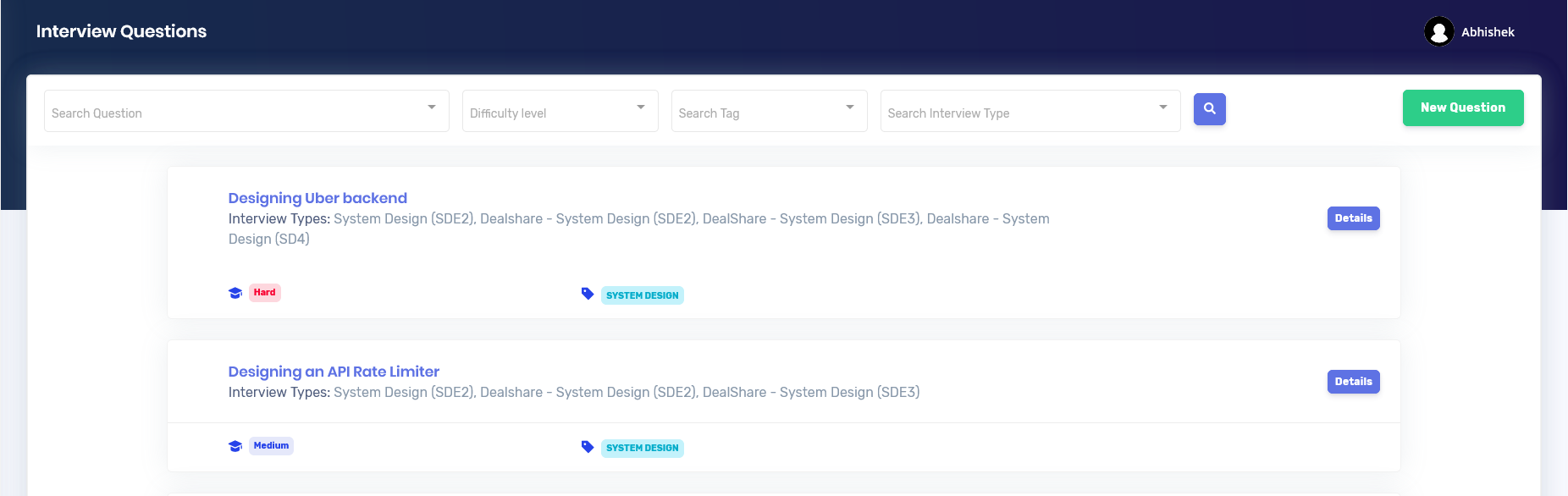
Task: Click graduation cap icon beside Medium badge
Action: click(x=235, y=446)
